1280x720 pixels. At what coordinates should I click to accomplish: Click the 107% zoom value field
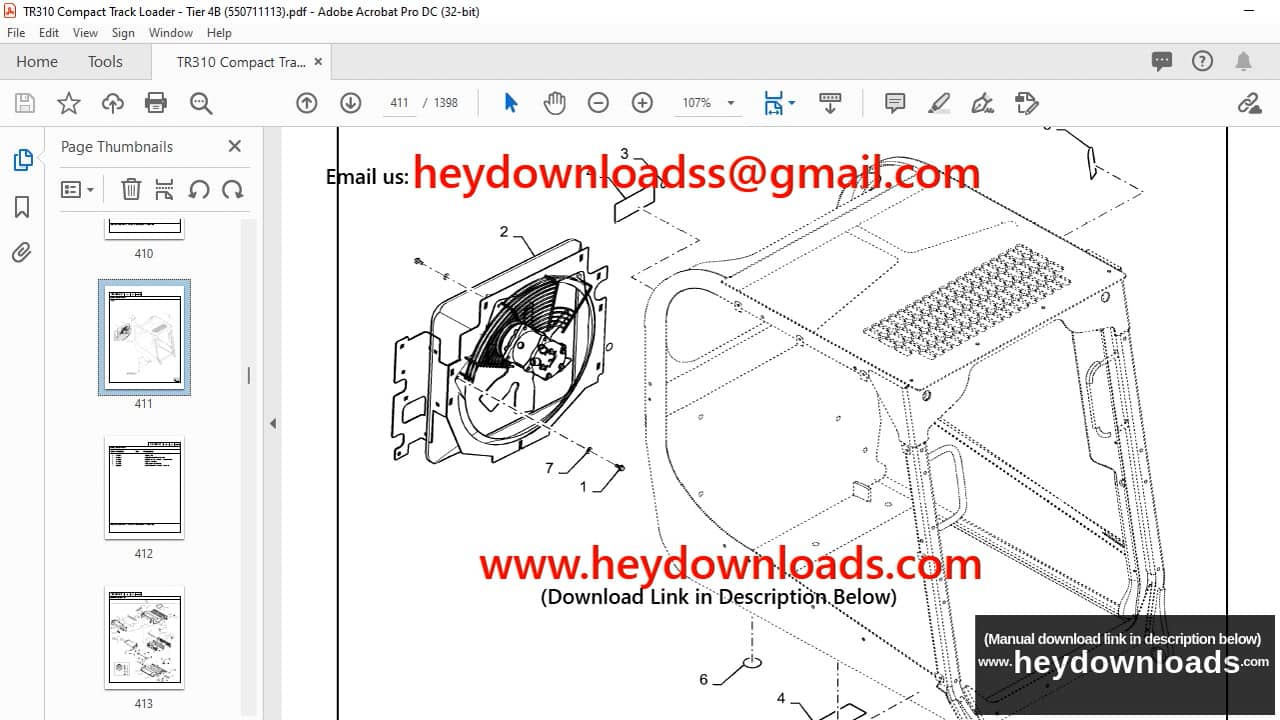[x=697, y=103]
